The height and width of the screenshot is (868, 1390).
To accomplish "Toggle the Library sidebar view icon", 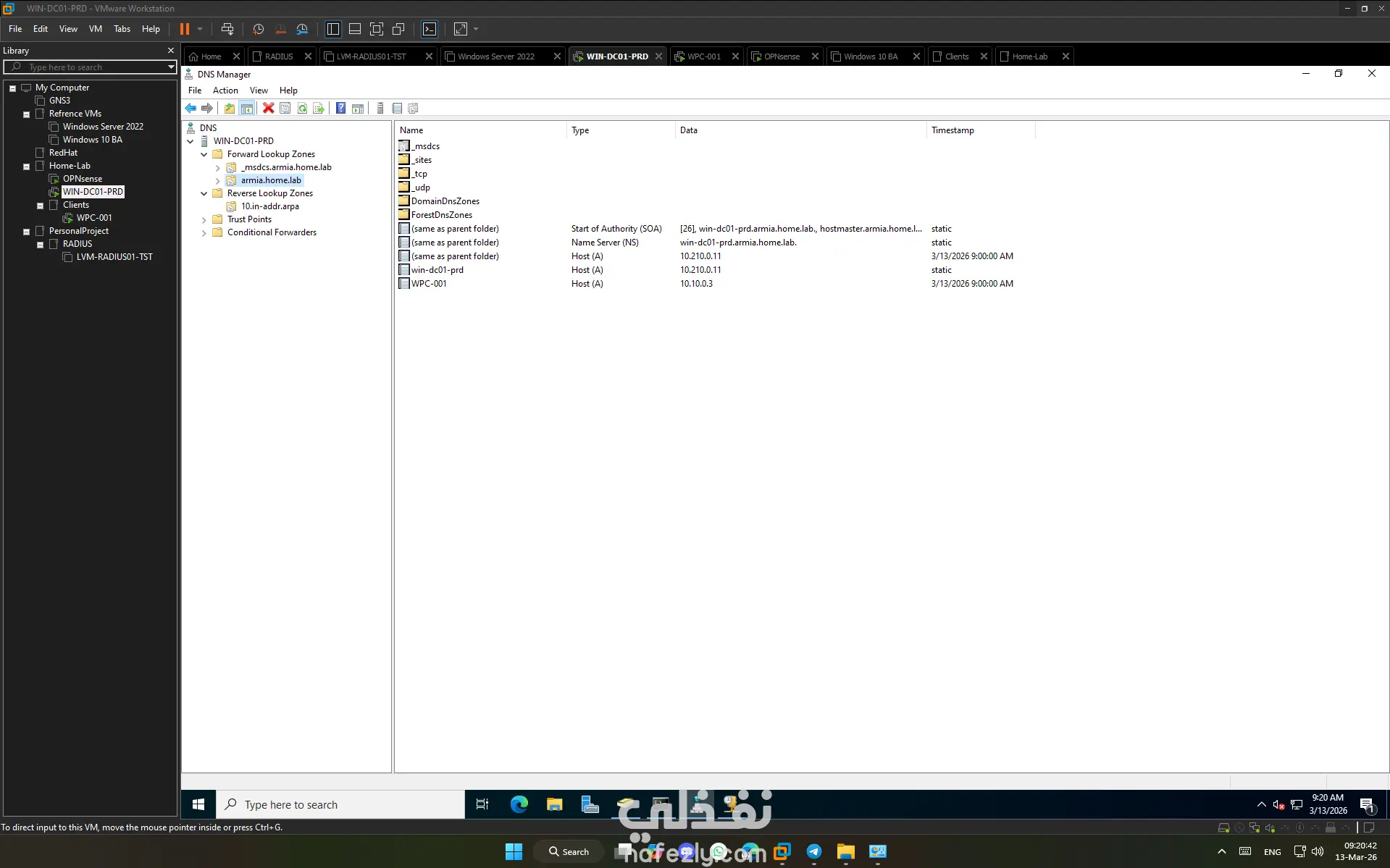I will (x=333, y=29).
